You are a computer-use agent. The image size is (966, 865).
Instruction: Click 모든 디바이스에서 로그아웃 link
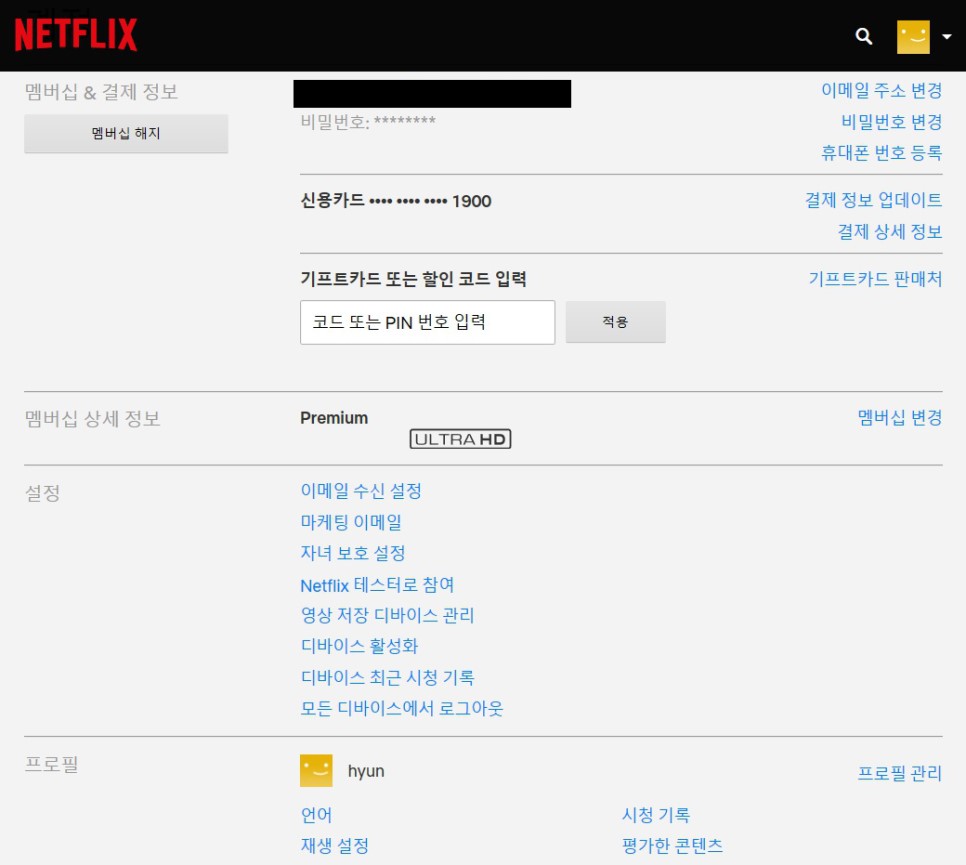(402, 709)
